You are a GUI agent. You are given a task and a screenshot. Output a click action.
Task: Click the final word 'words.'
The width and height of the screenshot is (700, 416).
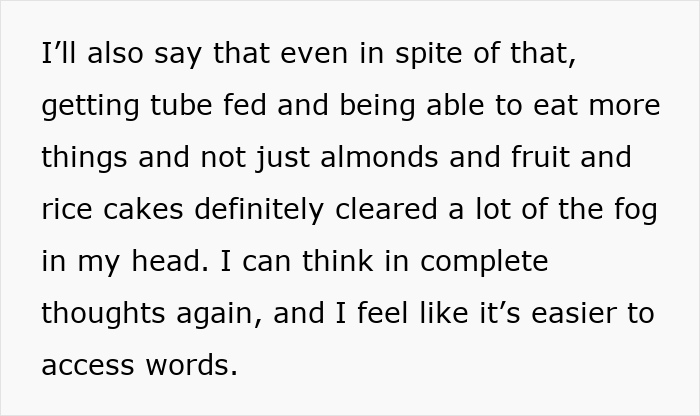192,365
